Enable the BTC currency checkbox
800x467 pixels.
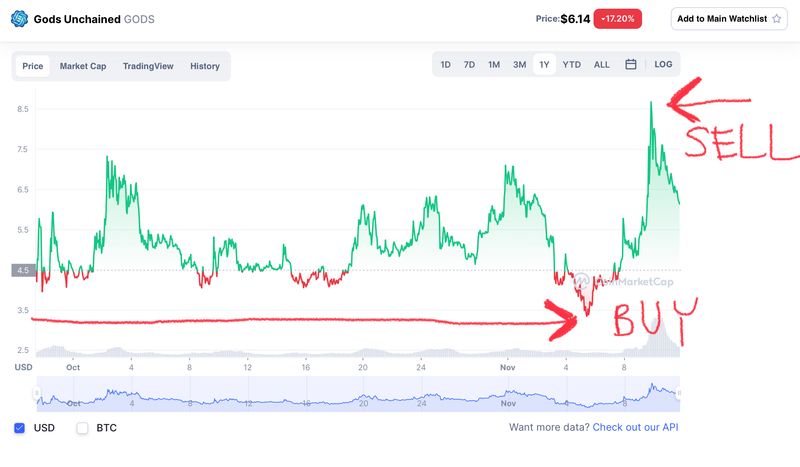tap(83, 428)
